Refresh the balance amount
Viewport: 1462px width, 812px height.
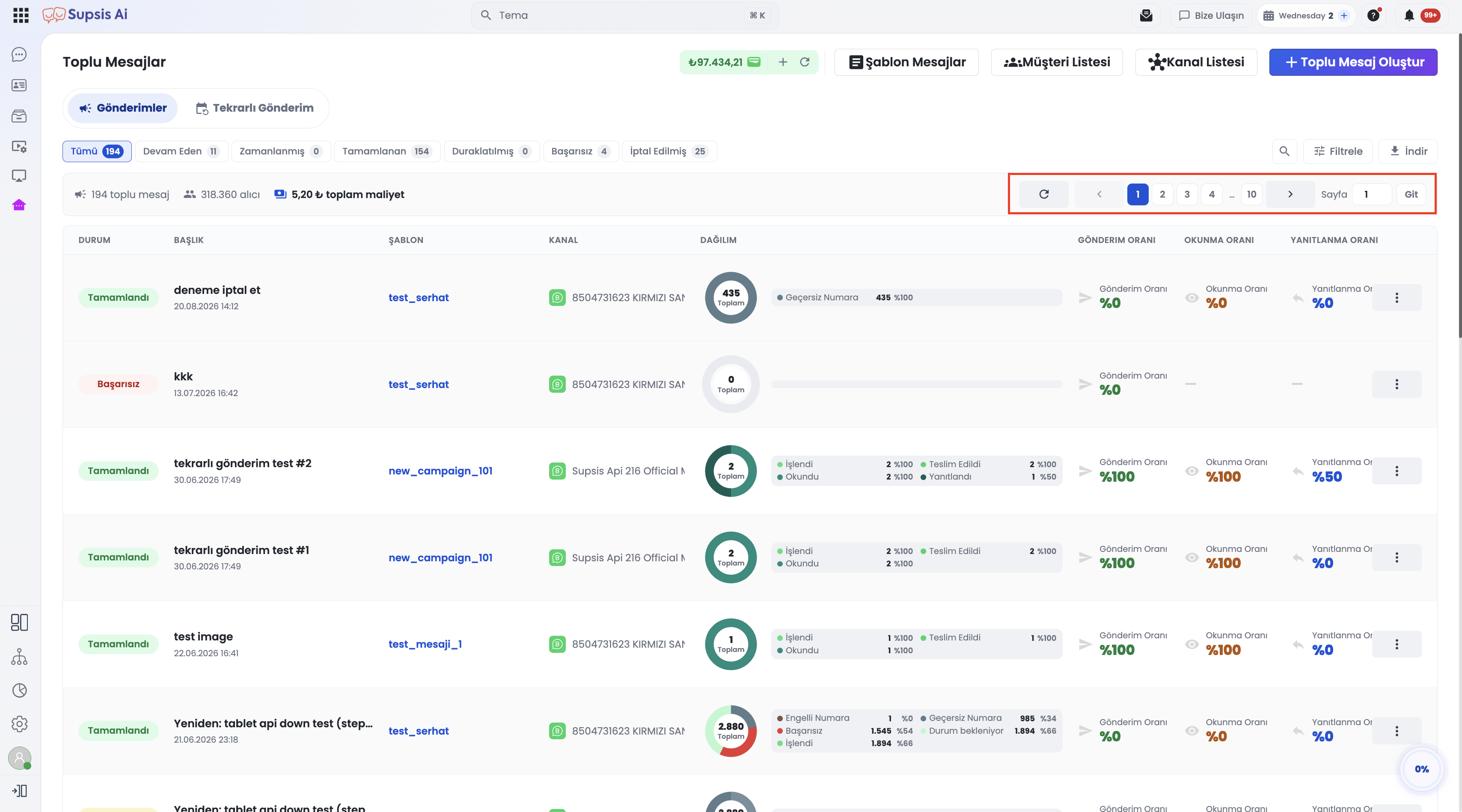click(x=804, y=62)
